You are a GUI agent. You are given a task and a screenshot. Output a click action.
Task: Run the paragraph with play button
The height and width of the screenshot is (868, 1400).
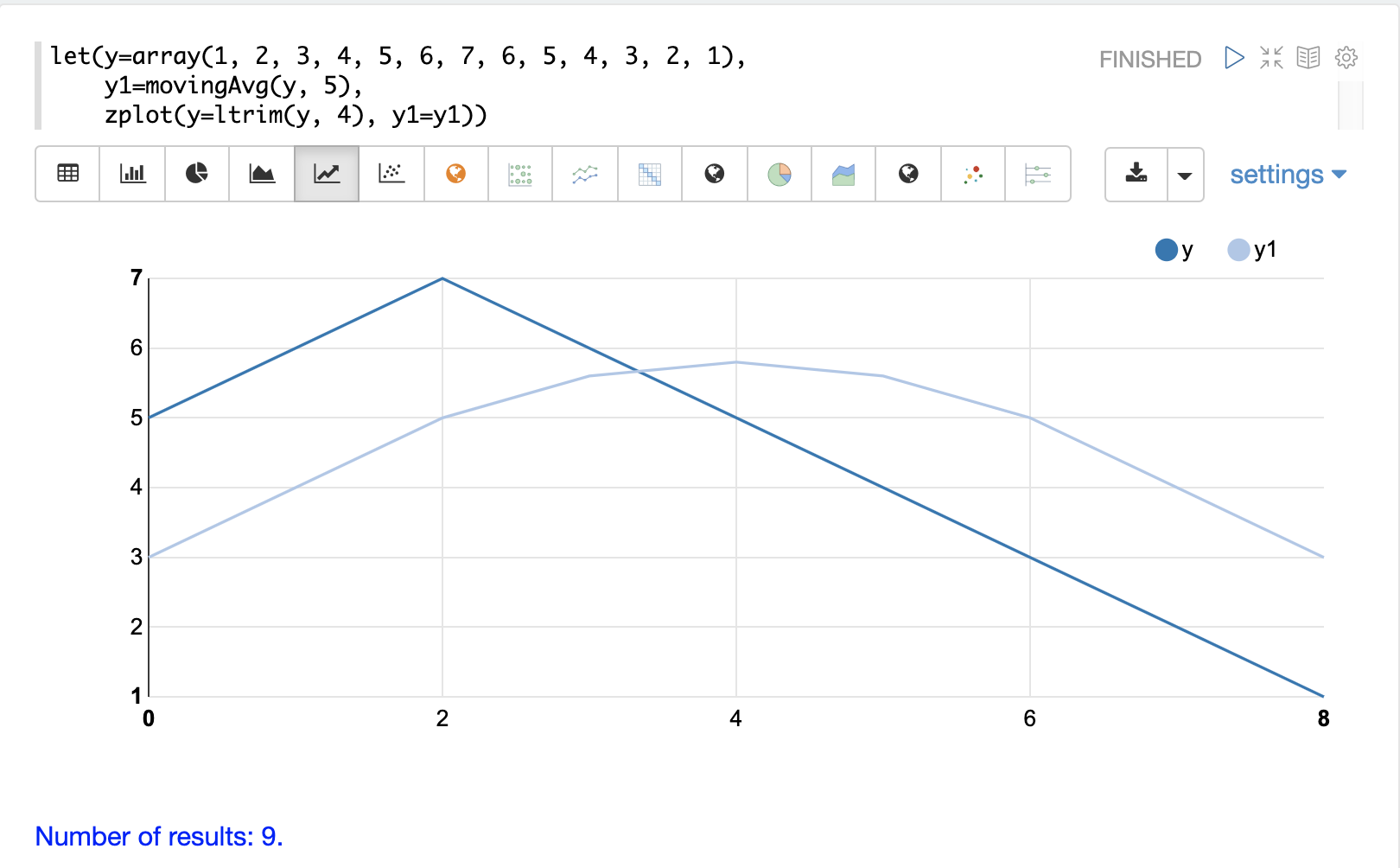coord(1234,58)
